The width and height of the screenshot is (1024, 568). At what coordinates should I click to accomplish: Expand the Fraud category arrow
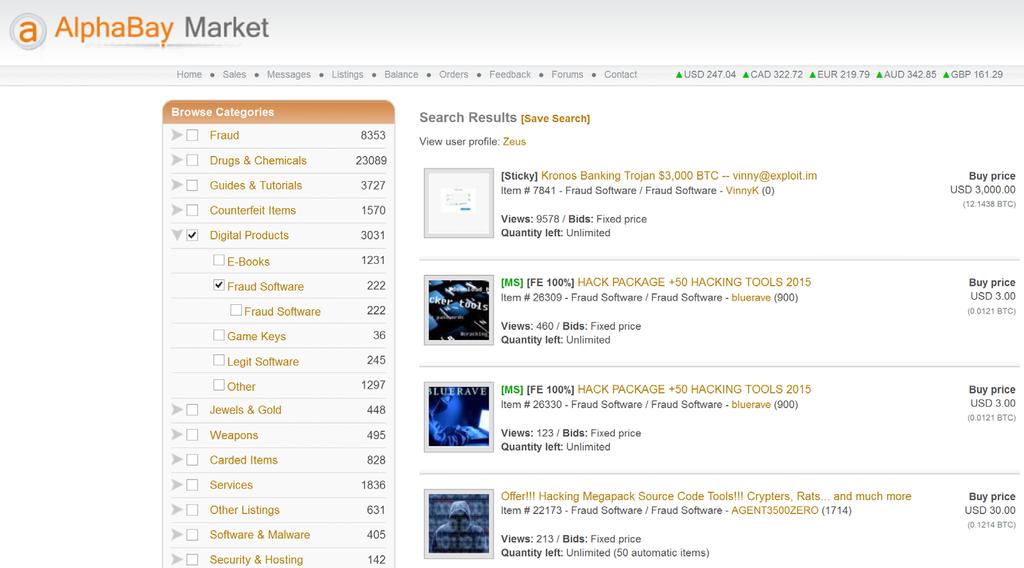[176, 135]
